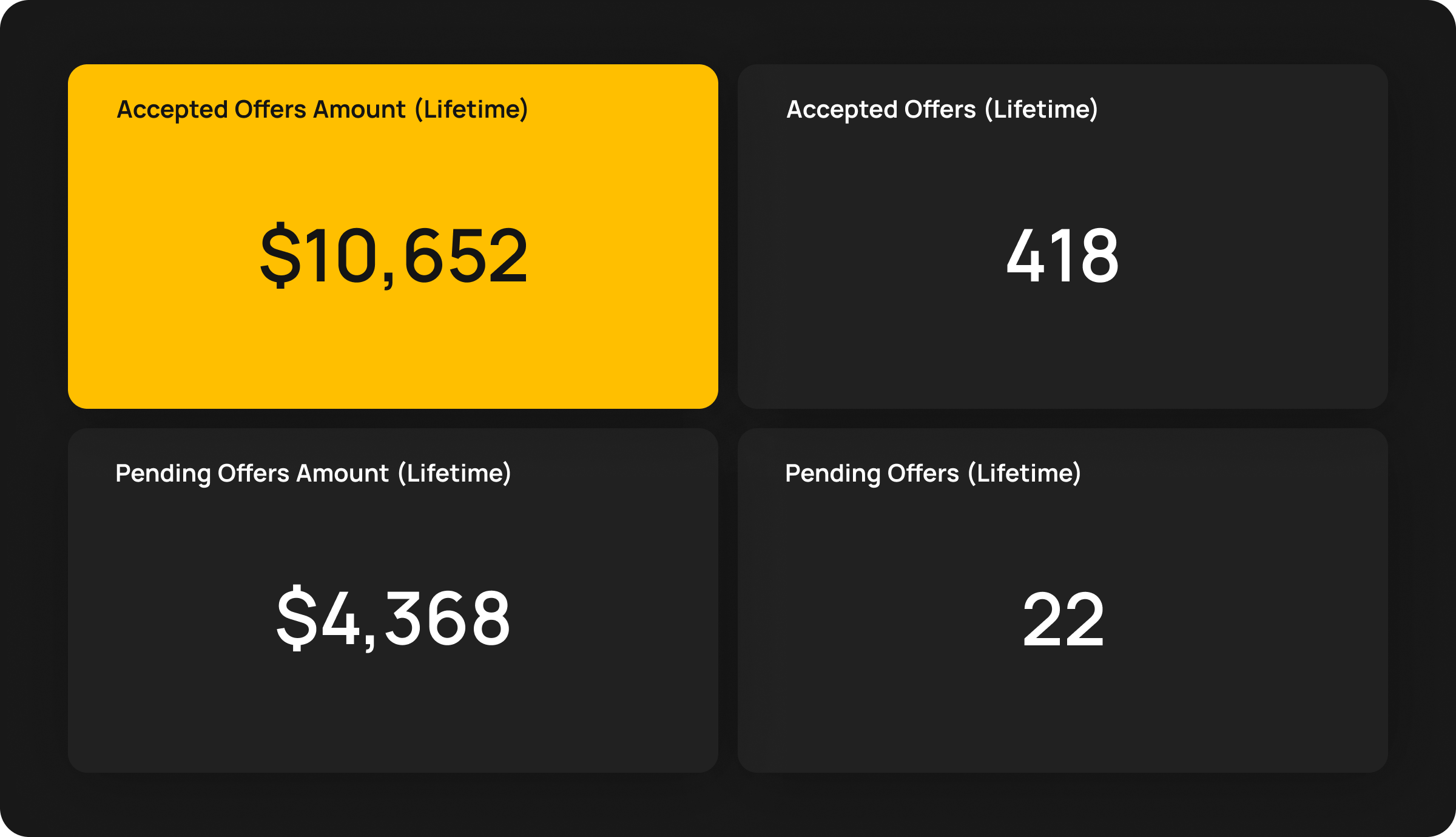Click the $10,652 accepted amount value

point(394,255)
